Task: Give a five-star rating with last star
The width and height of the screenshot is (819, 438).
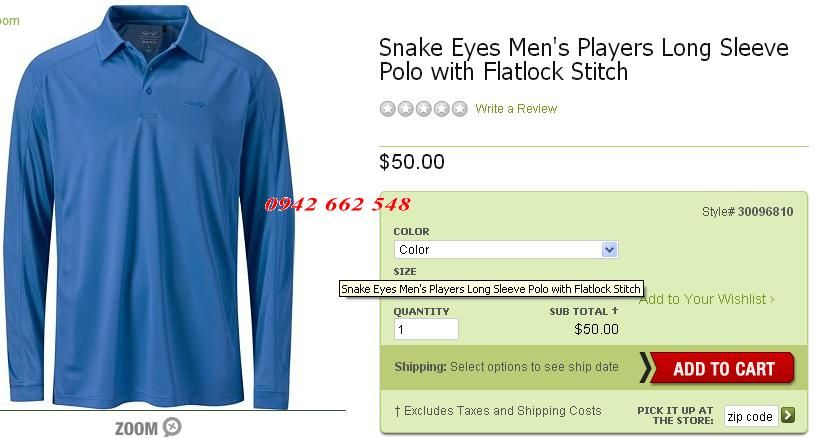Action: [x=460, y=109]
